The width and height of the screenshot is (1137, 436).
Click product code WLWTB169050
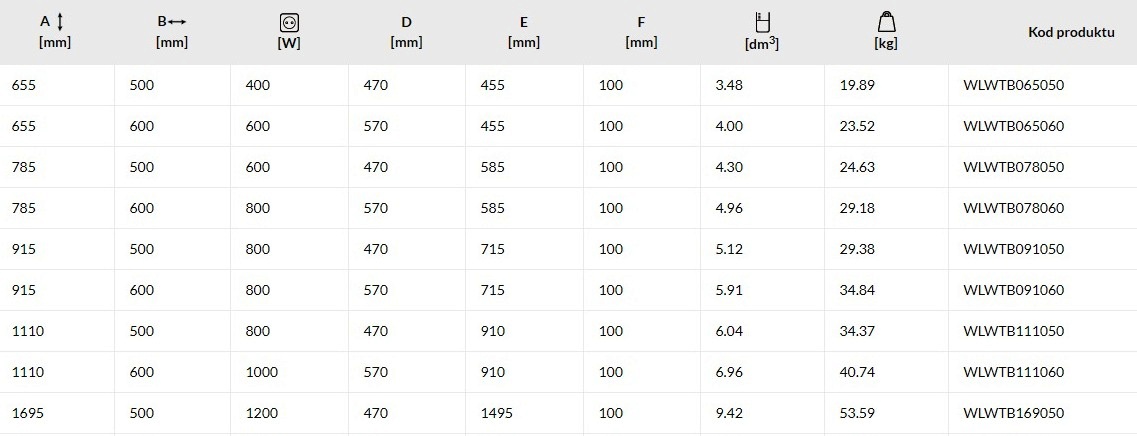click(x=1014, y=413)
